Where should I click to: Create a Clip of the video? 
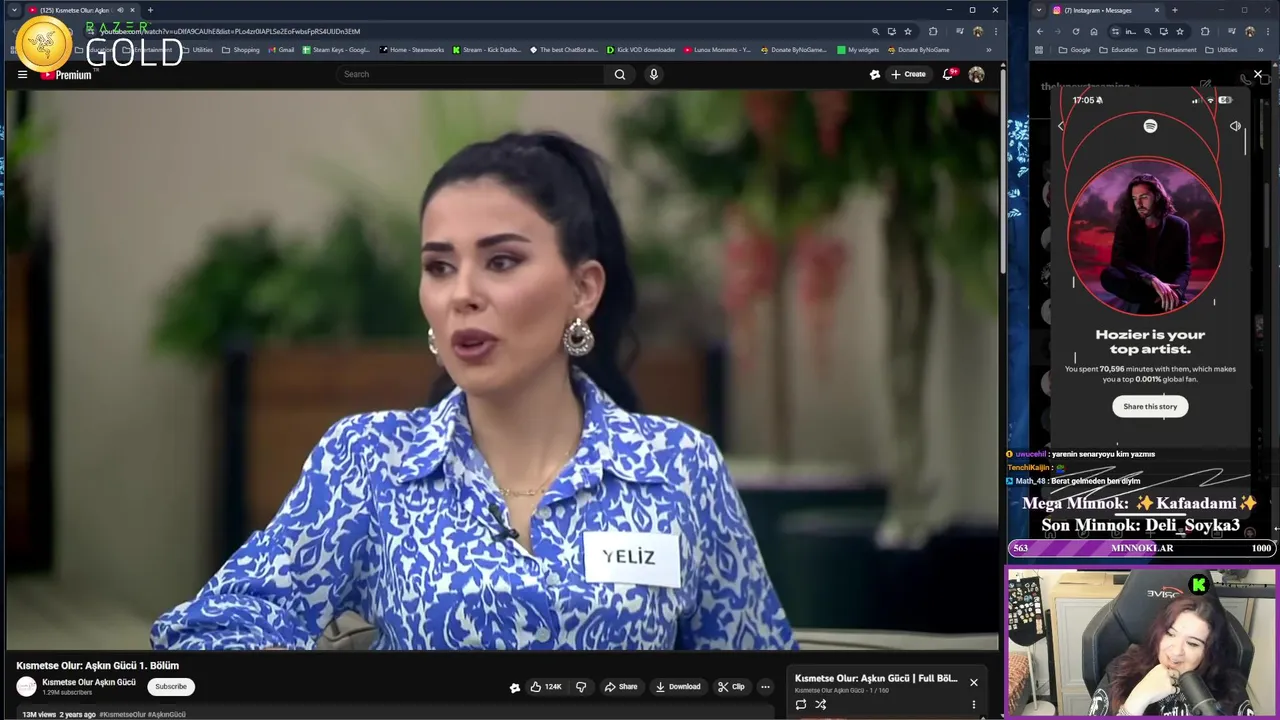(x=731, y=687)
